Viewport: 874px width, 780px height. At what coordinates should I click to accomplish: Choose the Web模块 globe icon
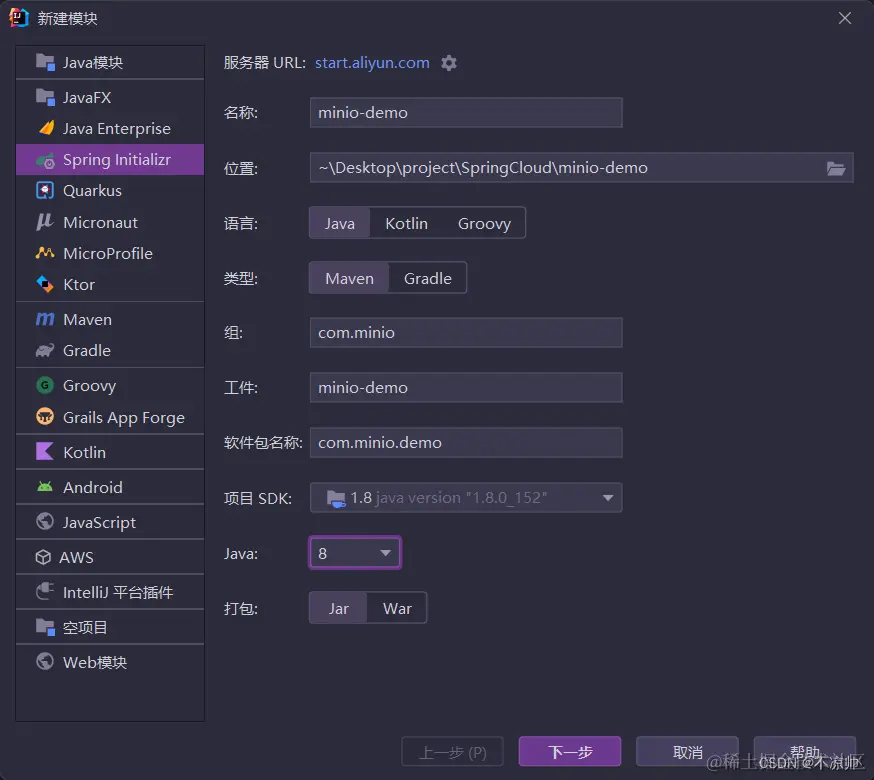click(x=45, y=661)
